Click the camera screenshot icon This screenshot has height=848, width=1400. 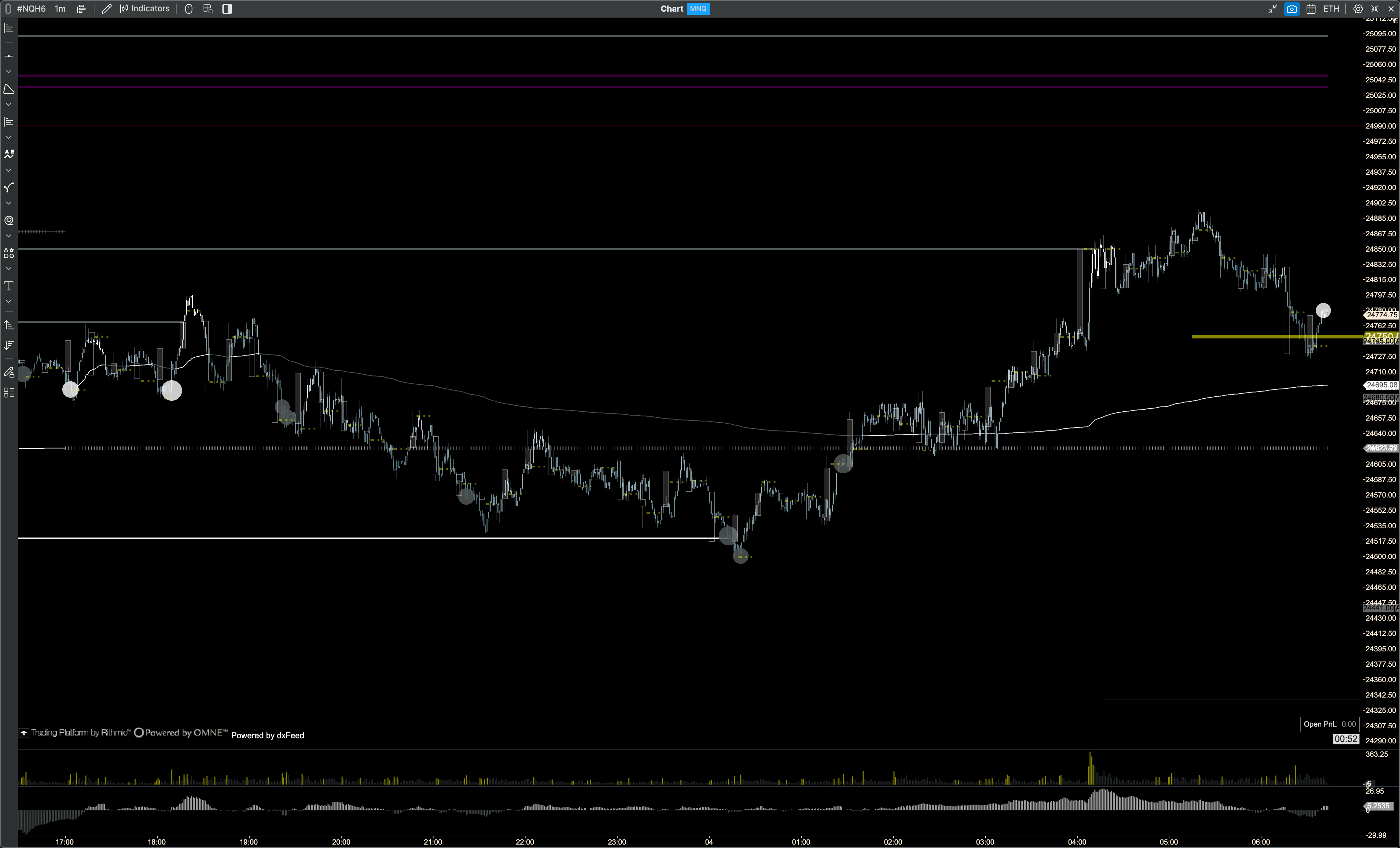1292,9
